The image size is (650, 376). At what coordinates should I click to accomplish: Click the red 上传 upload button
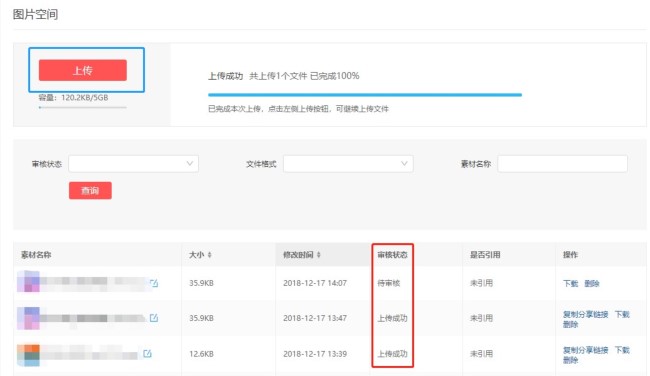[x=83, y=70]
